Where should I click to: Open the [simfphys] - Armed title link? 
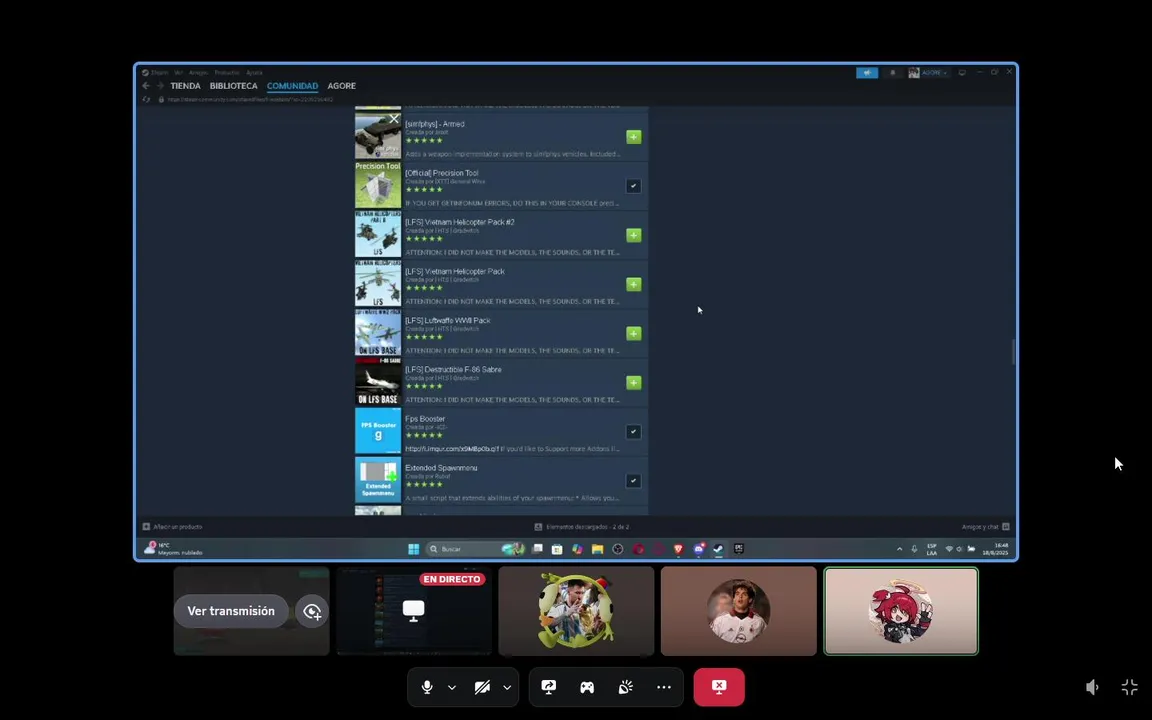[435, 124]
